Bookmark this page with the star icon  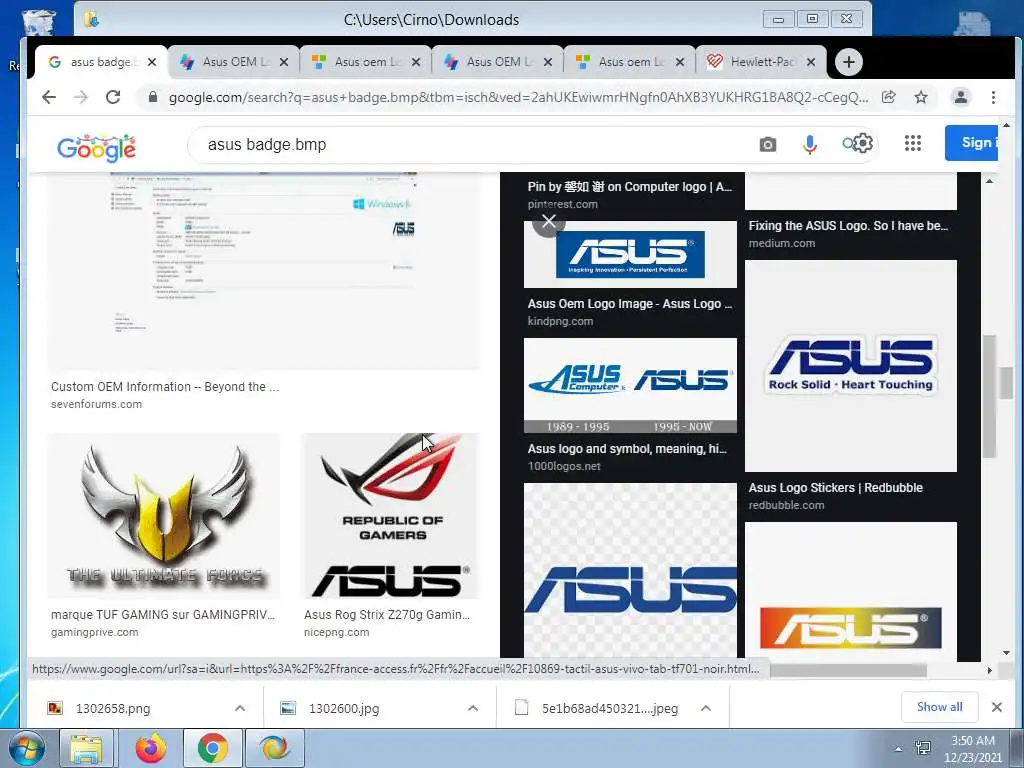921,97
